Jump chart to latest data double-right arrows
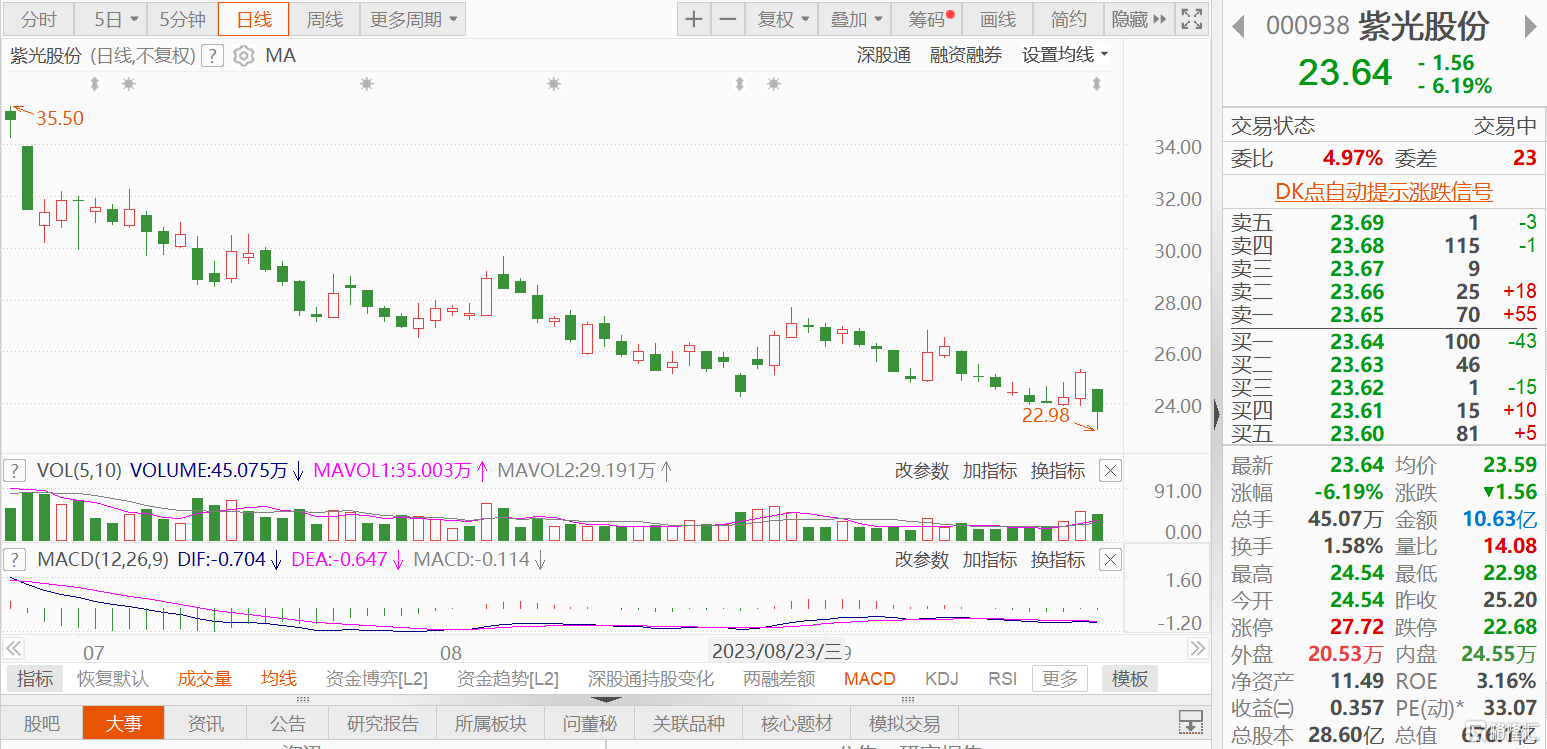The width and height of the screenshot is (1547, 749). (1198, 650)
